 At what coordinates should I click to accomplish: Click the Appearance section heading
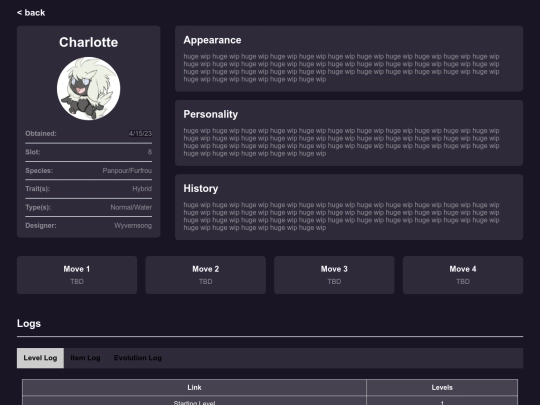(212, 40)
